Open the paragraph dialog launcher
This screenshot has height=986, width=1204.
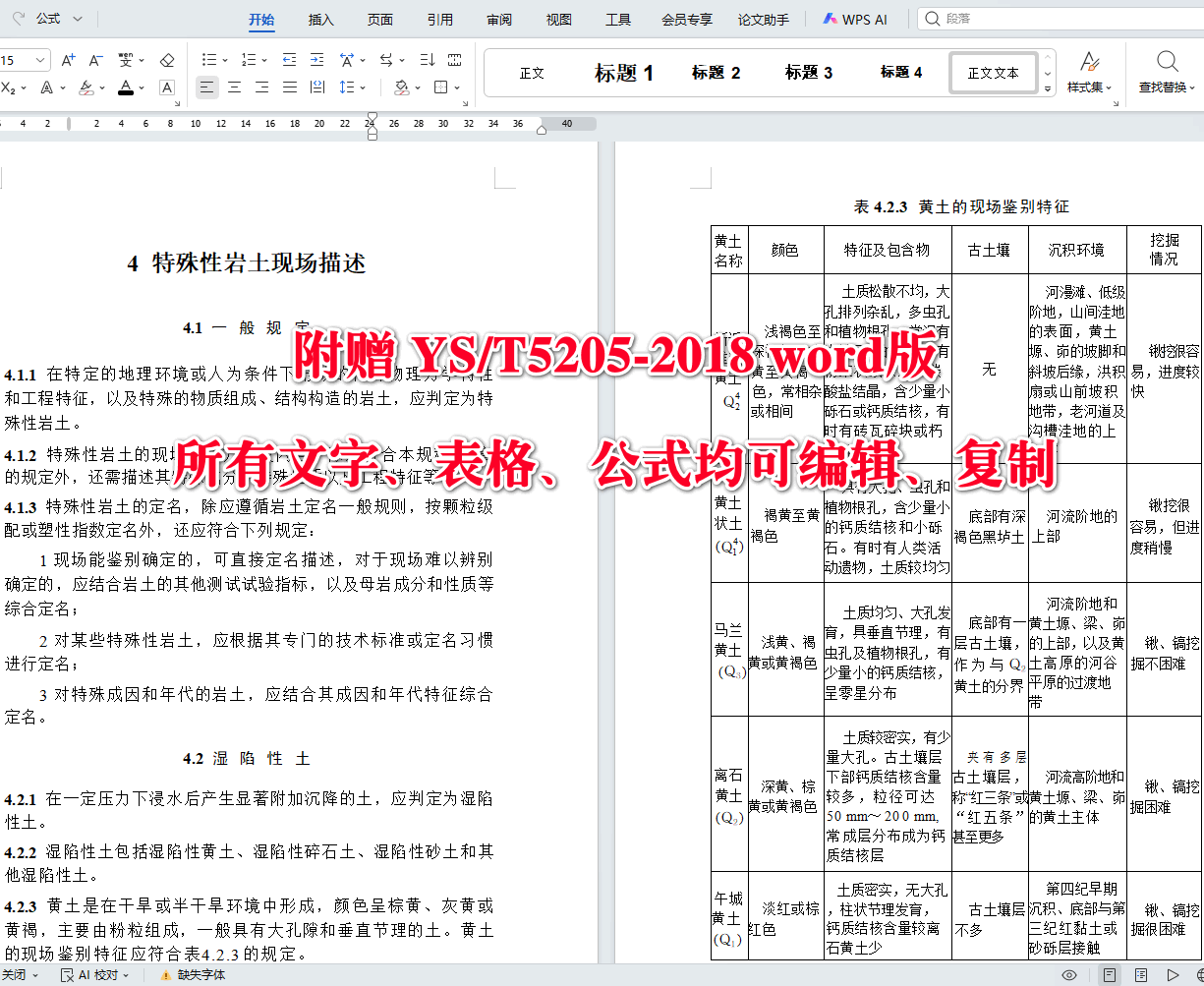464,103
